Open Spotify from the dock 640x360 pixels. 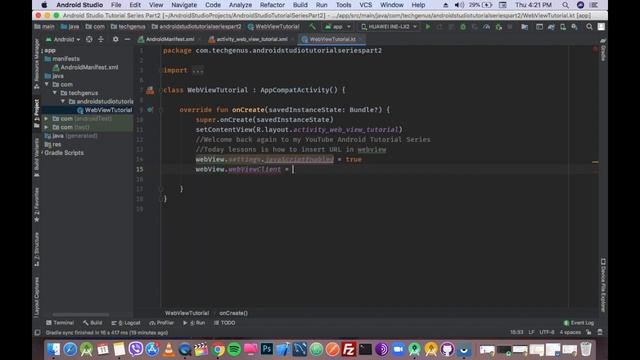[234, 349]
